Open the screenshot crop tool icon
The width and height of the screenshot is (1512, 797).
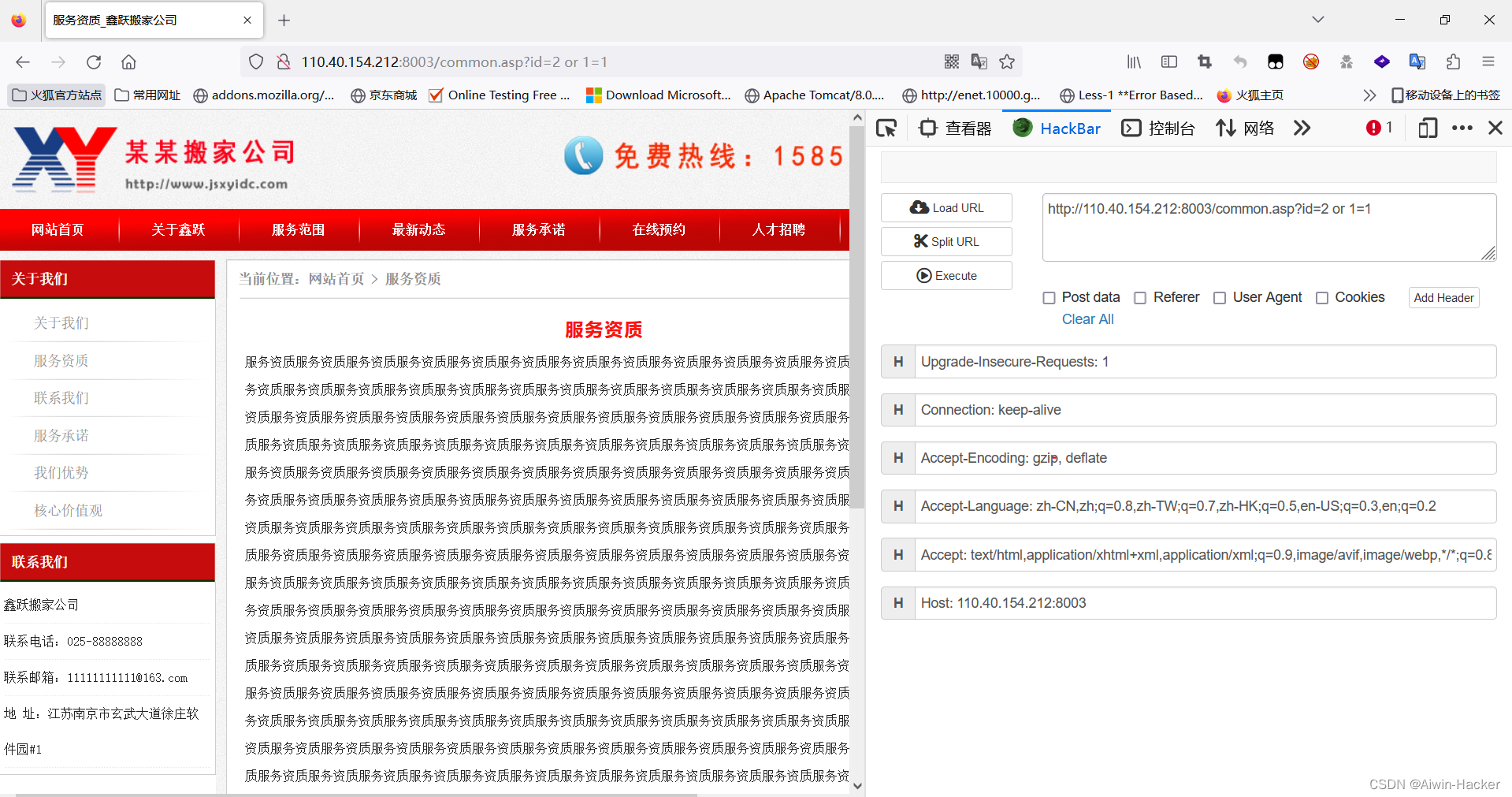point(1205,61)
